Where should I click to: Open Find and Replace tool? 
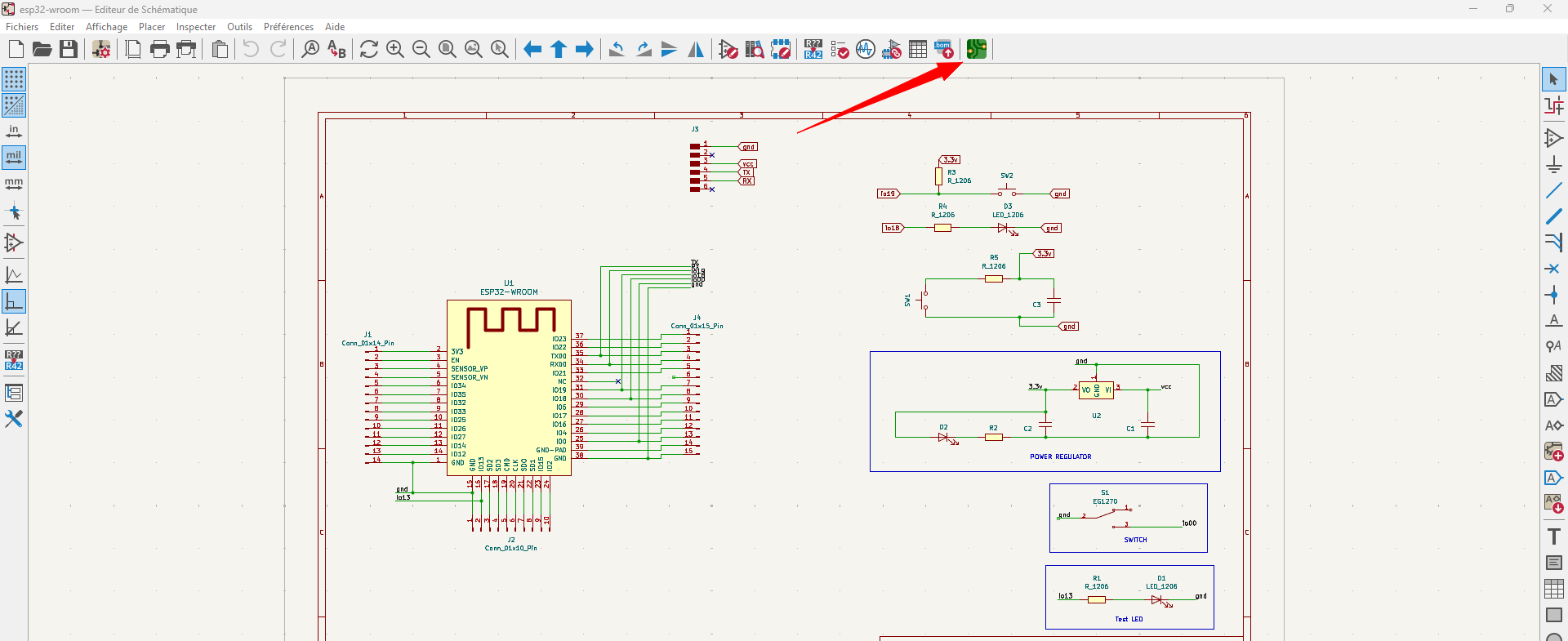pos(336,50)
